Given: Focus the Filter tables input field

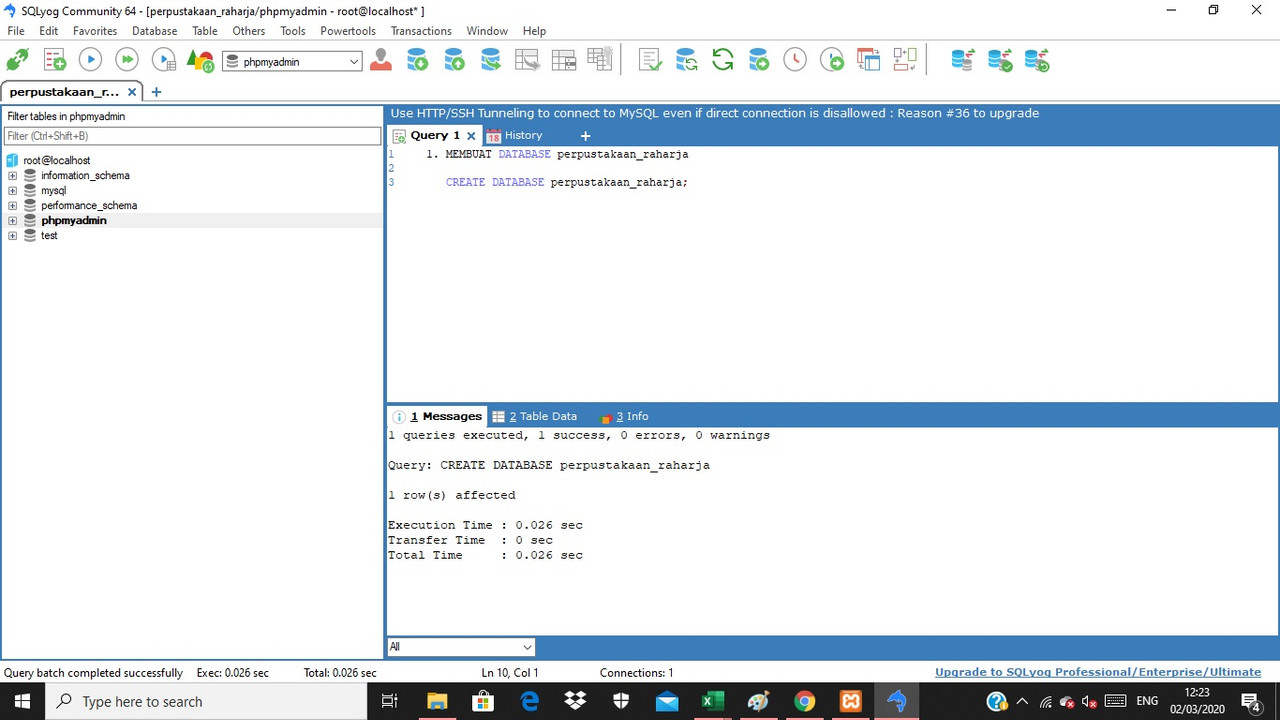Looking at the screenshot, I should point(192,136).
